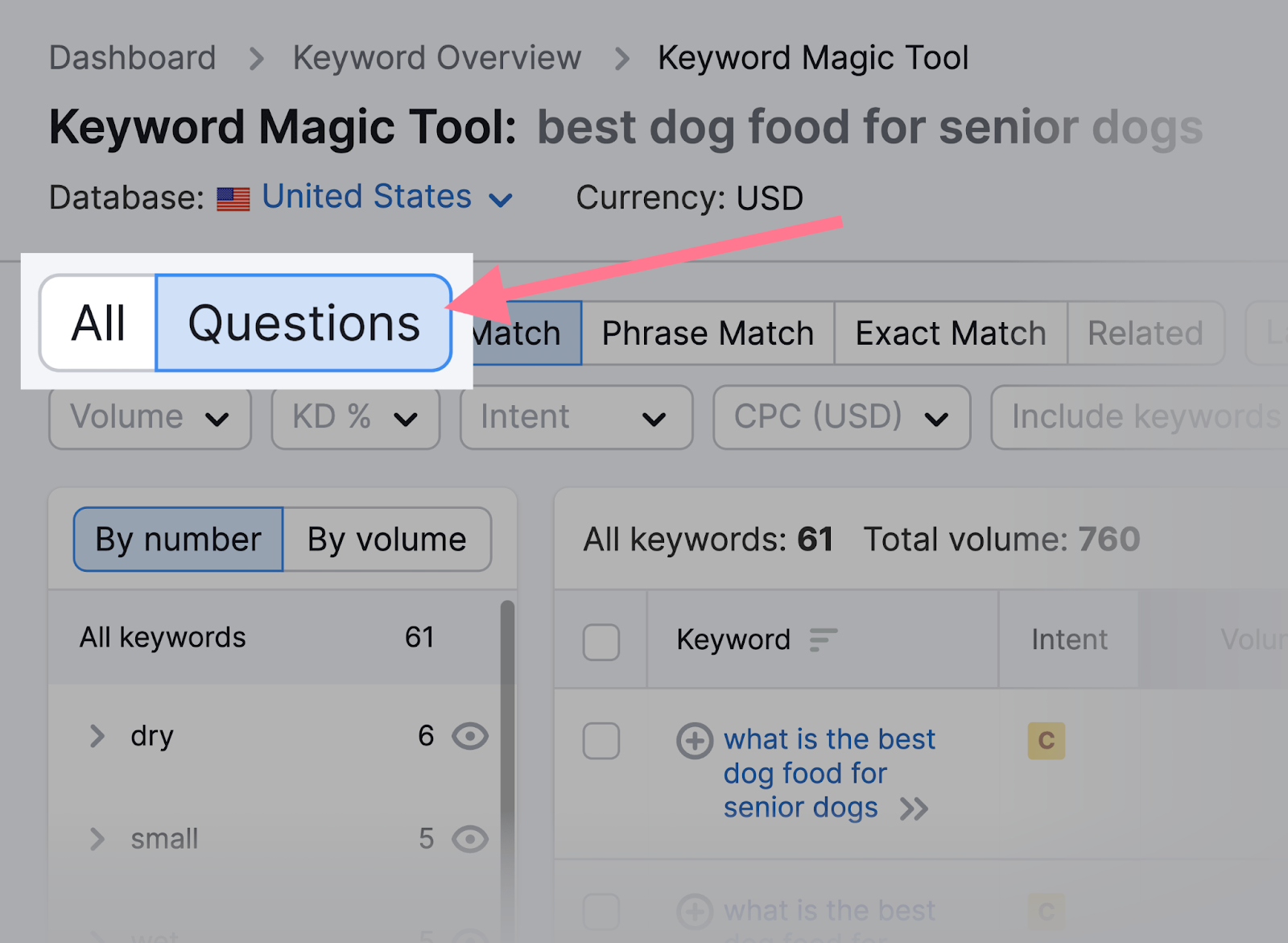1288x943 pixels.
Task: Select the Phrase Match tab
Action: click(x=708, y=333)
